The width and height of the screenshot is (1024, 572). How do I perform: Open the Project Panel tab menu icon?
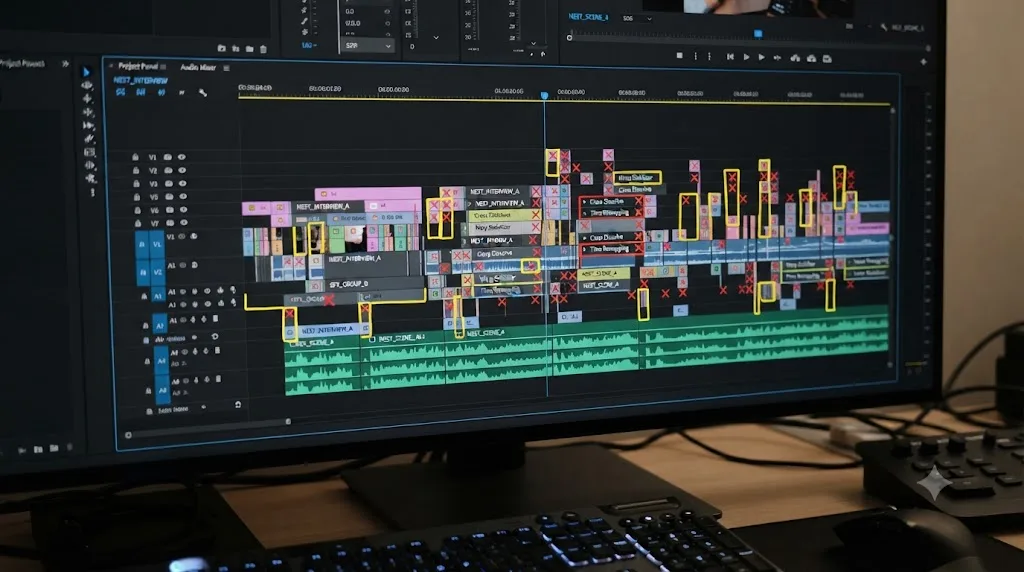[x=163, y=67]
